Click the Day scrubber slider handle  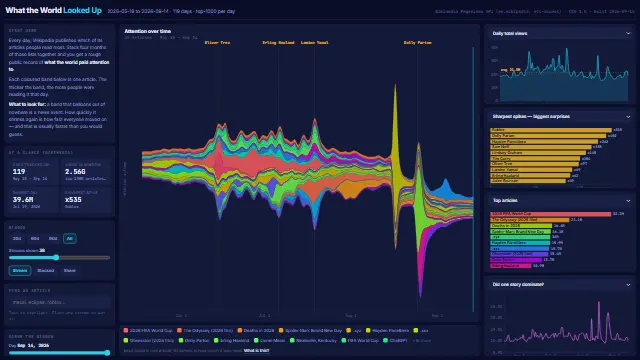pos(107,353)
